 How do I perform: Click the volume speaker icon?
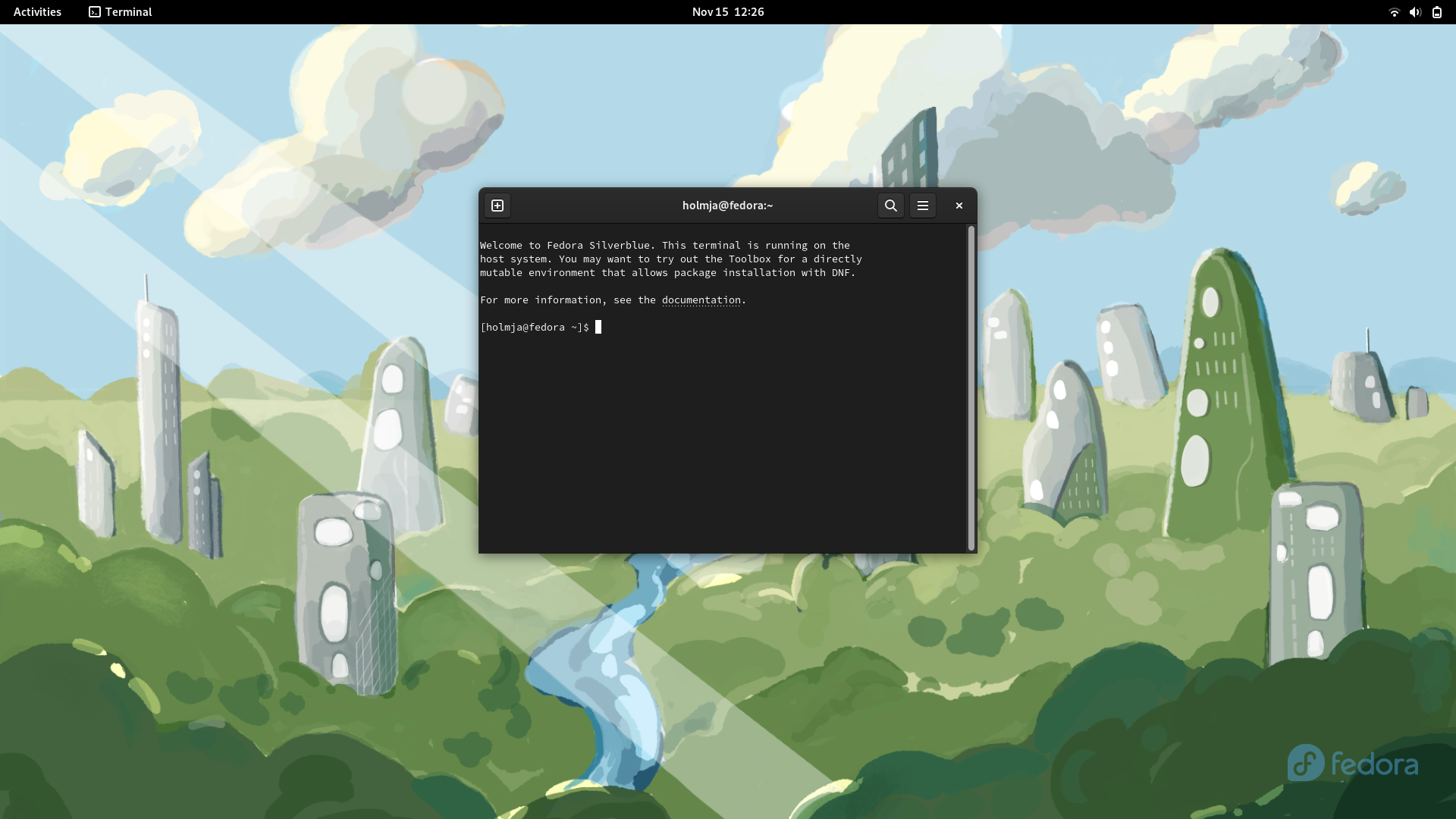click(x=1415, y=12)
